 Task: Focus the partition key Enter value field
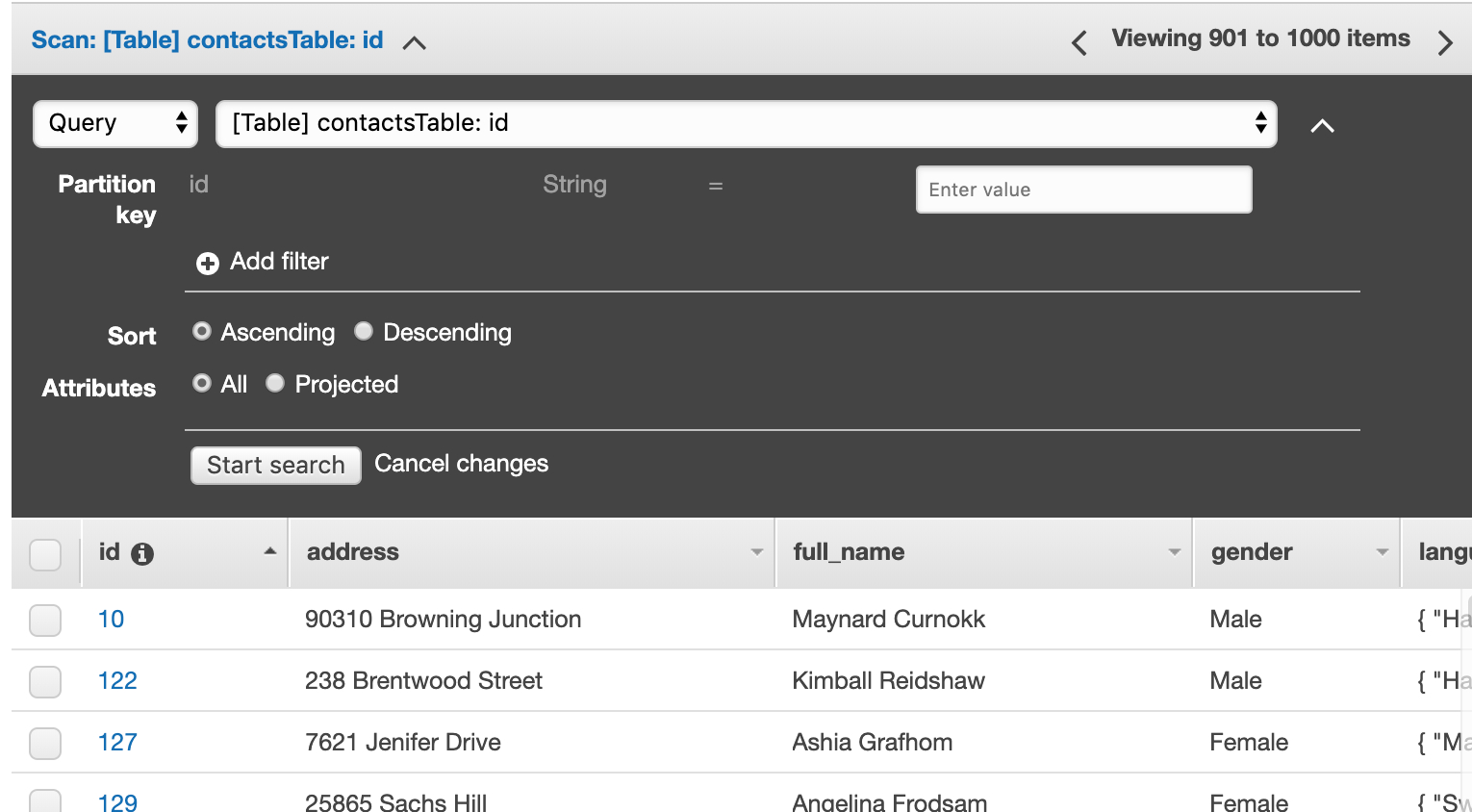click(1083, 190)
